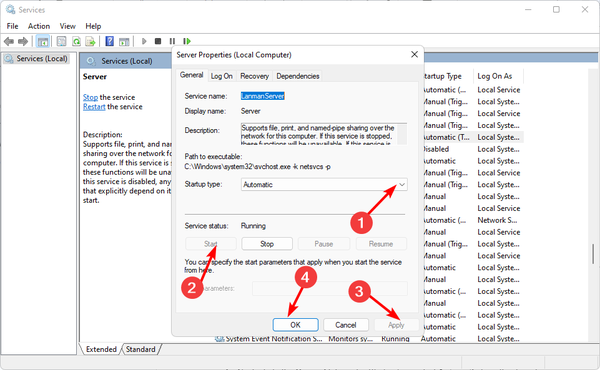Click the Description box scrollbar in dialog
Viewport: 600px width, 370px height.
[402, 134]
